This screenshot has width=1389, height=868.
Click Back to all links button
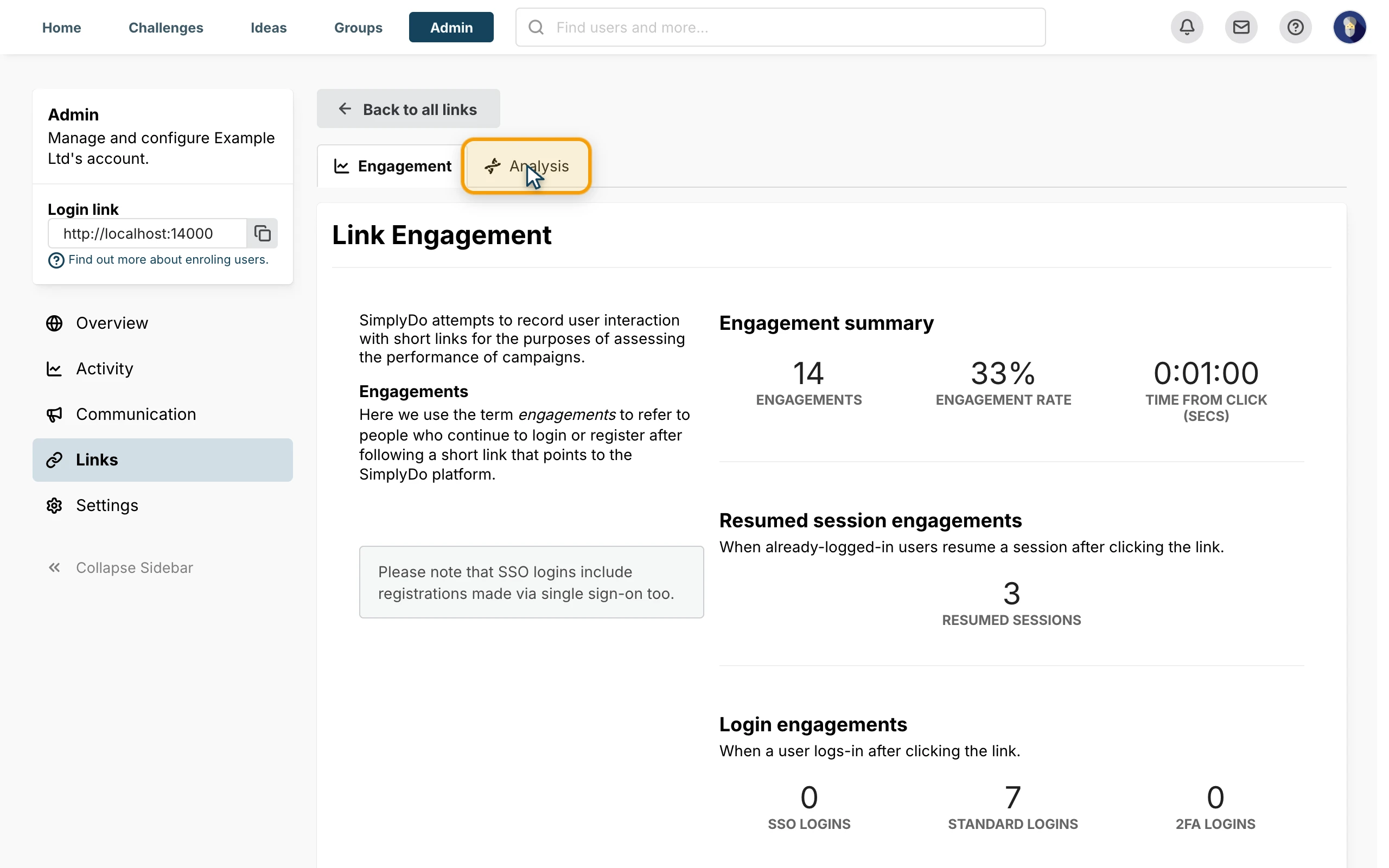point(408,108)
